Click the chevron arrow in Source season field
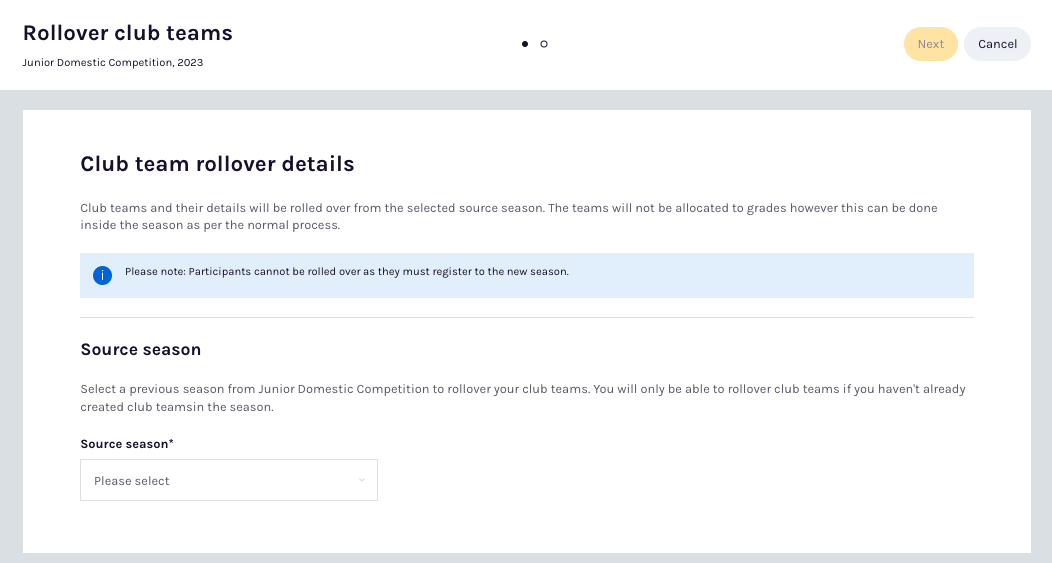The width and height of the screenshot is (1052, 563). click(x=362, y=481)
